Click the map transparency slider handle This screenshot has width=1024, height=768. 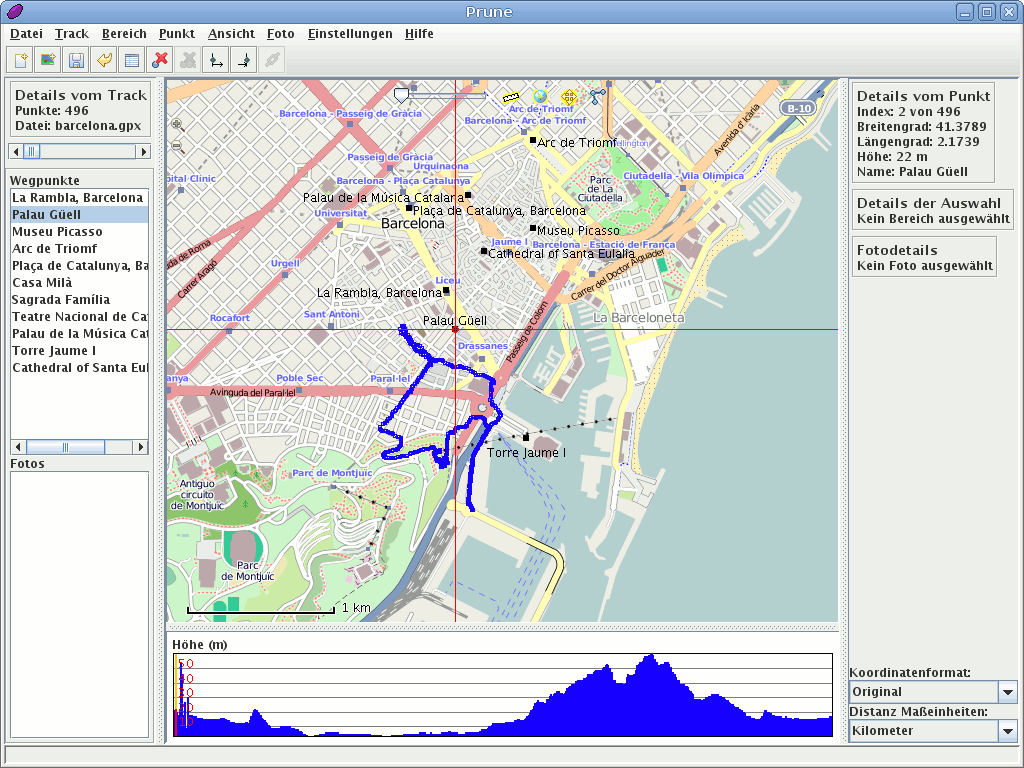point(401,96)
